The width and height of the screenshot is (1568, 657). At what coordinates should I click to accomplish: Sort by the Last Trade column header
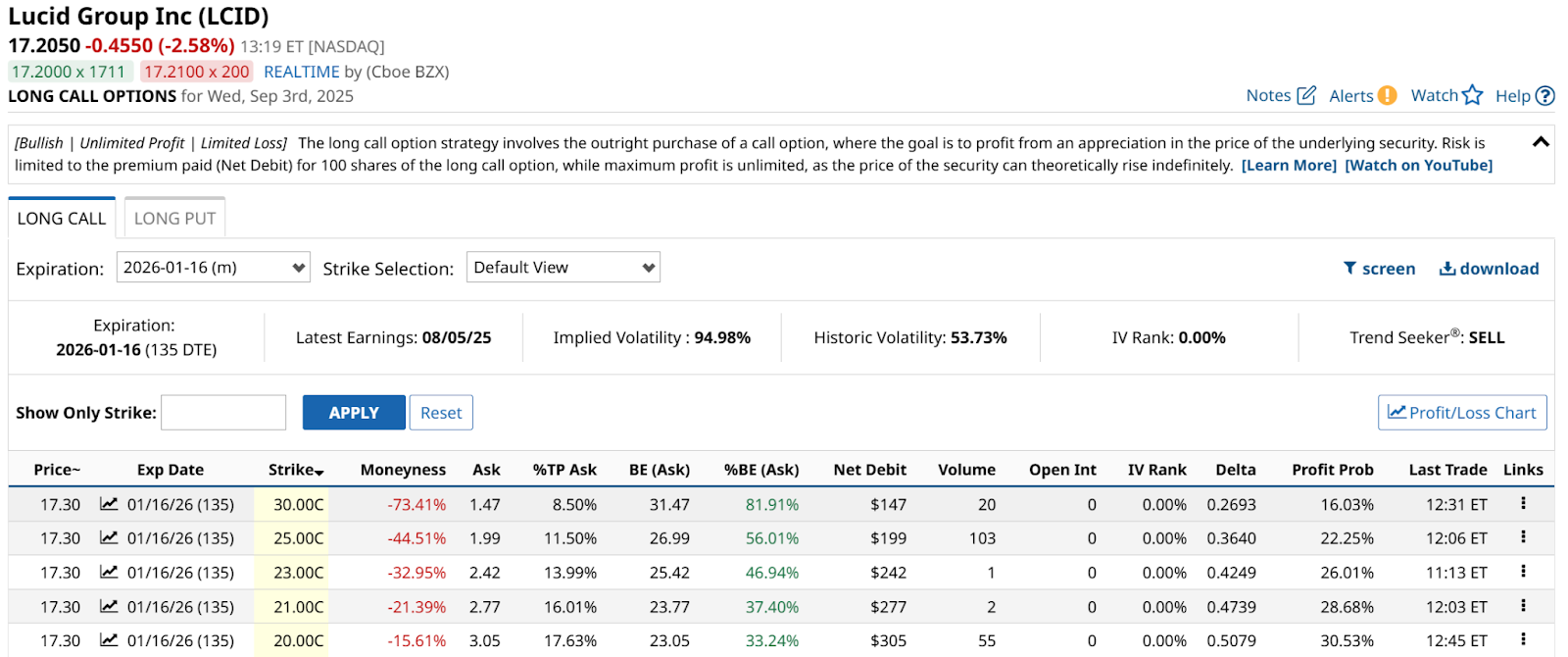tap(1447, 470)
